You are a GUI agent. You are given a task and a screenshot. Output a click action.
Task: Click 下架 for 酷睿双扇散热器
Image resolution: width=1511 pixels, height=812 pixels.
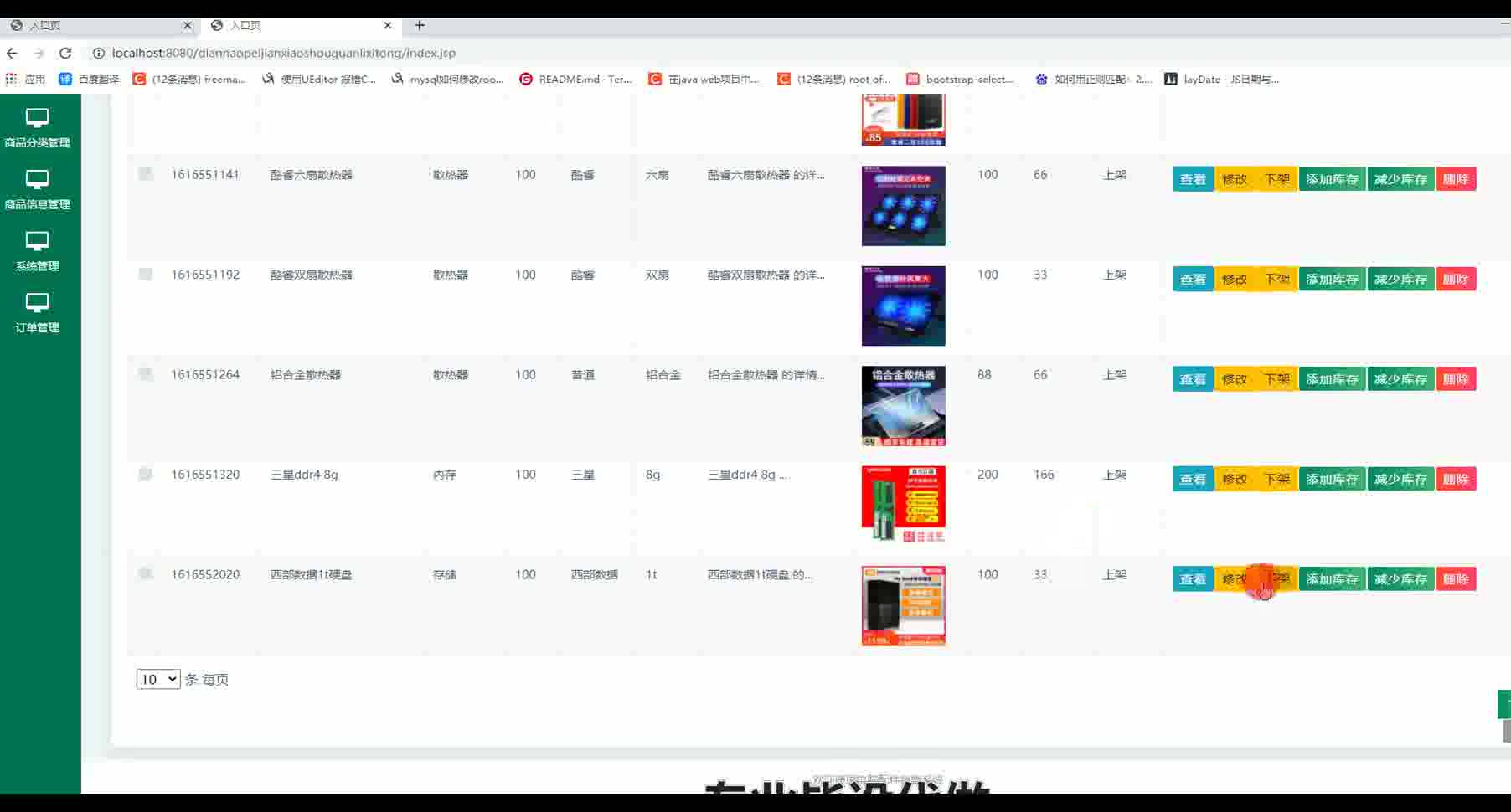pos(1277,279)
